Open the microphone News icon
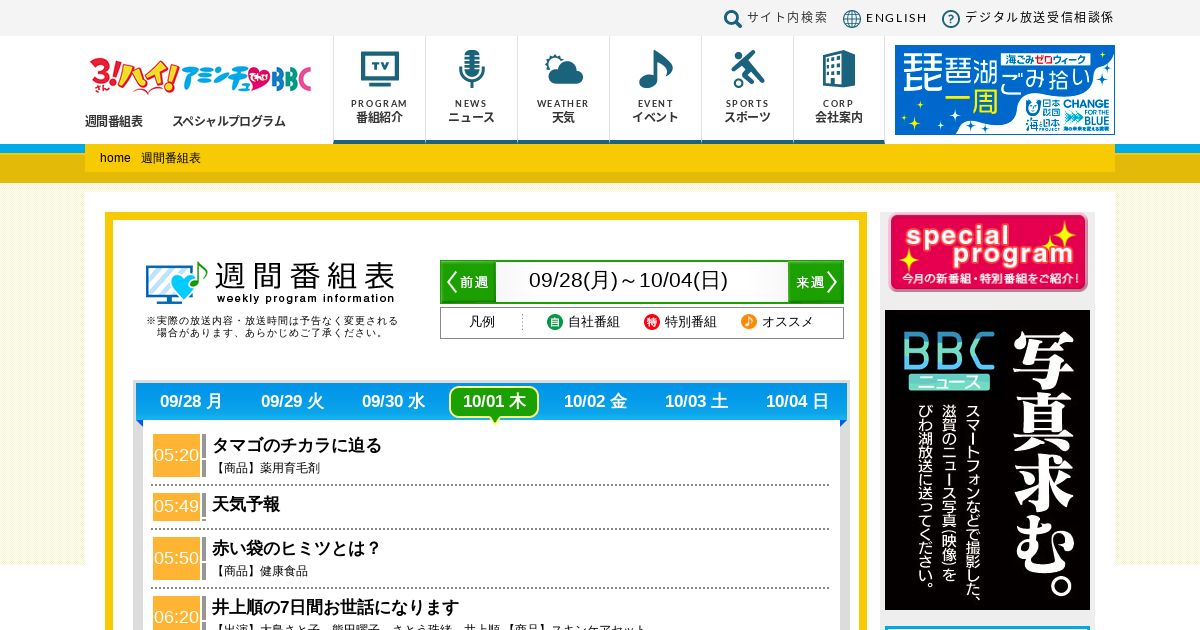Image resolution: width=1200 pixels, height=630 pixels. click(x=471, y=69)
